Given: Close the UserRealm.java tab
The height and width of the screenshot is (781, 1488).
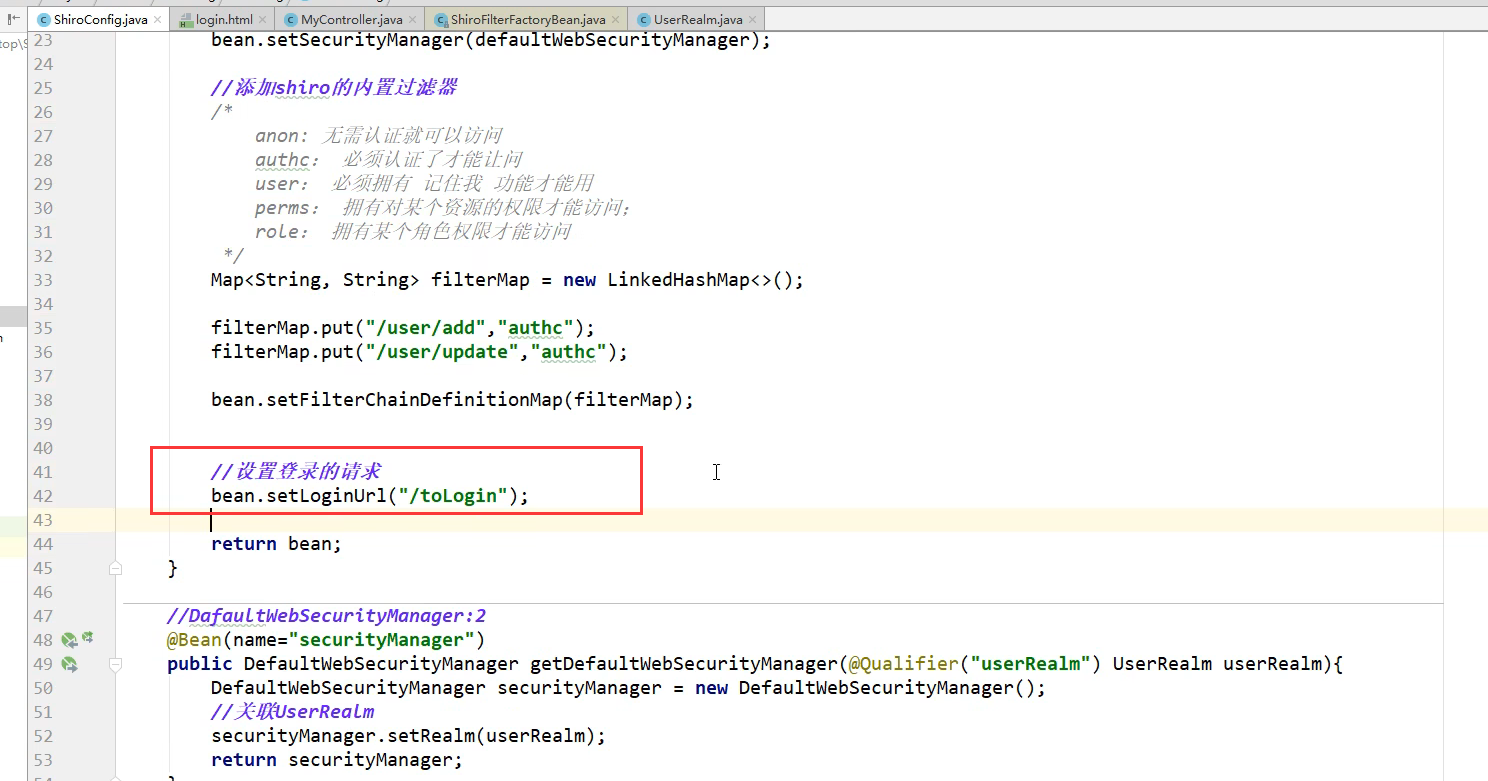Looking at the screenshot, I should click(x=753, y=20).
